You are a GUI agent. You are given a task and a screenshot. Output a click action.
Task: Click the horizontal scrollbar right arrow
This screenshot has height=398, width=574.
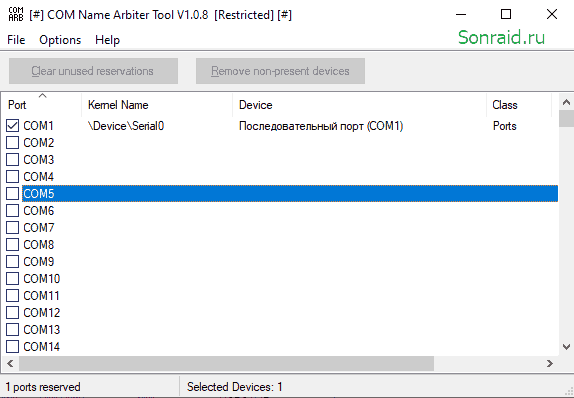(550, 363)
